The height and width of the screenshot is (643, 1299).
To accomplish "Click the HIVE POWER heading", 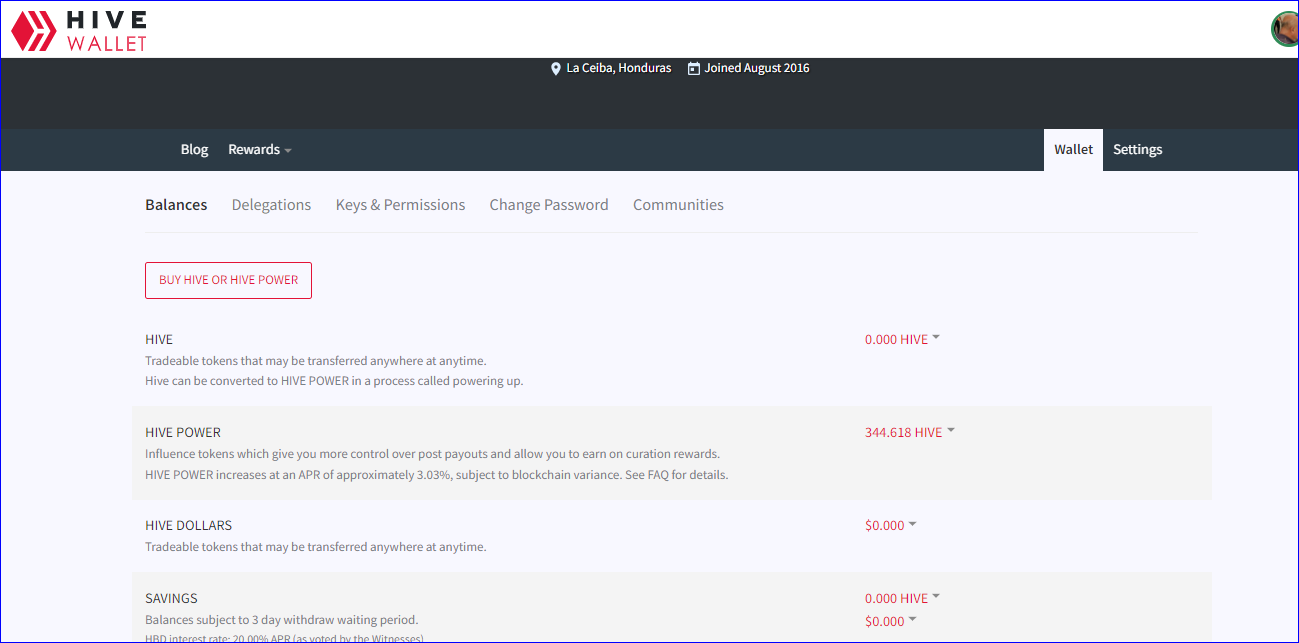I will point(183,432).
